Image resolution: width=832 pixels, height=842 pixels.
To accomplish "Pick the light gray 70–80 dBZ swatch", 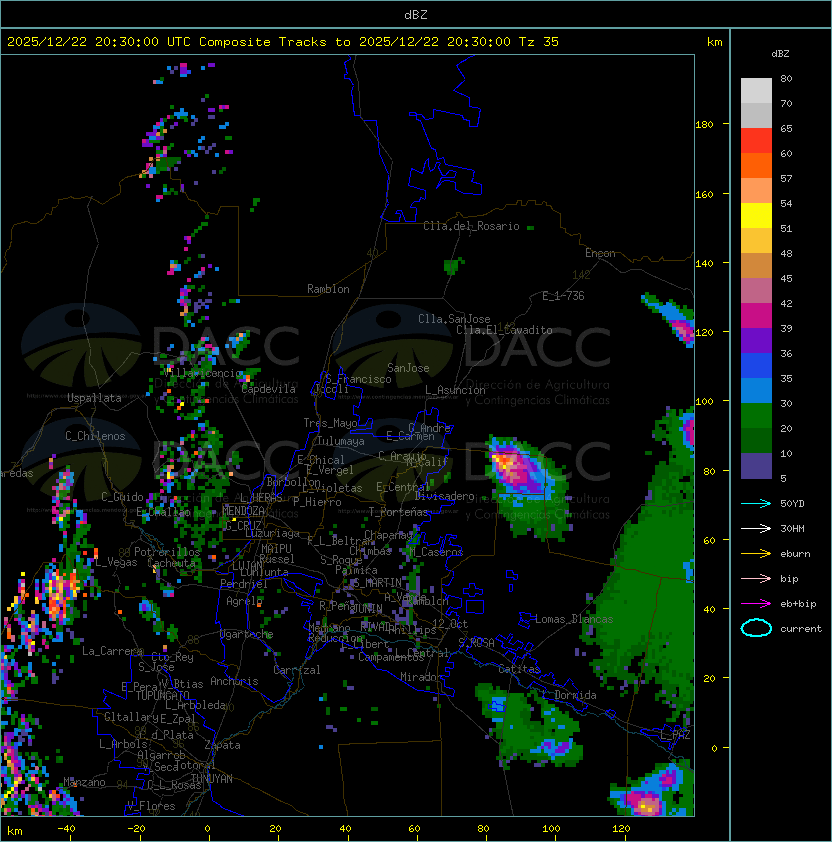I will point(756,91).
